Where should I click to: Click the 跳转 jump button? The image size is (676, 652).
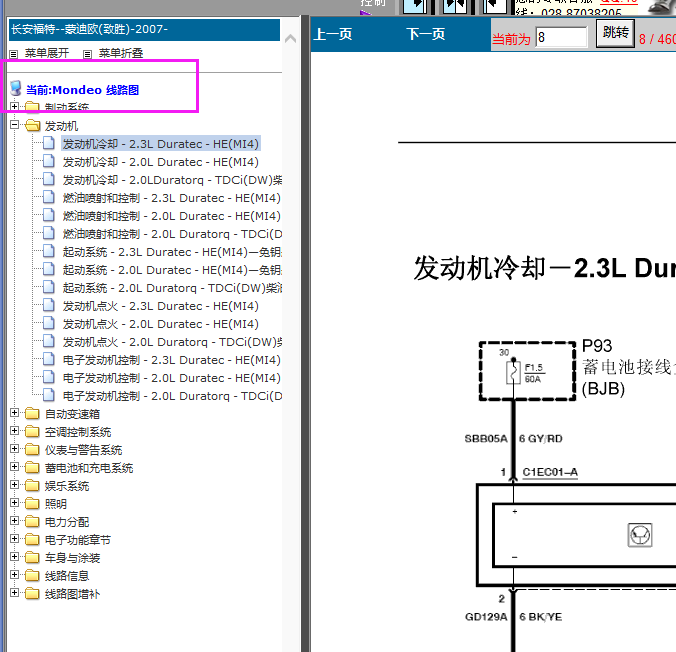click(x=615, y=33)
